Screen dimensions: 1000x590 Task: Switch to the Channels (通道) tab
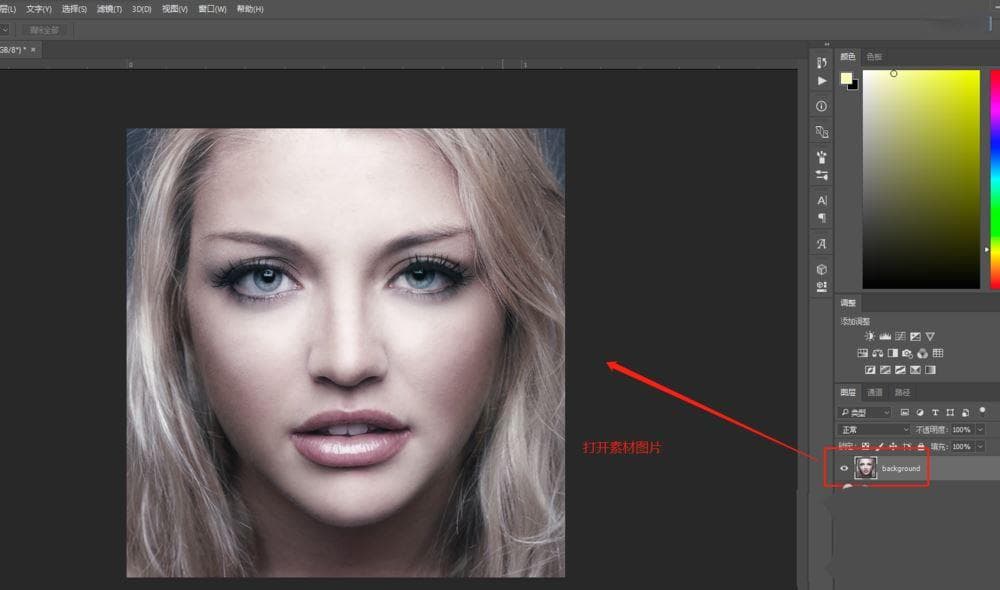pos(875,392)
